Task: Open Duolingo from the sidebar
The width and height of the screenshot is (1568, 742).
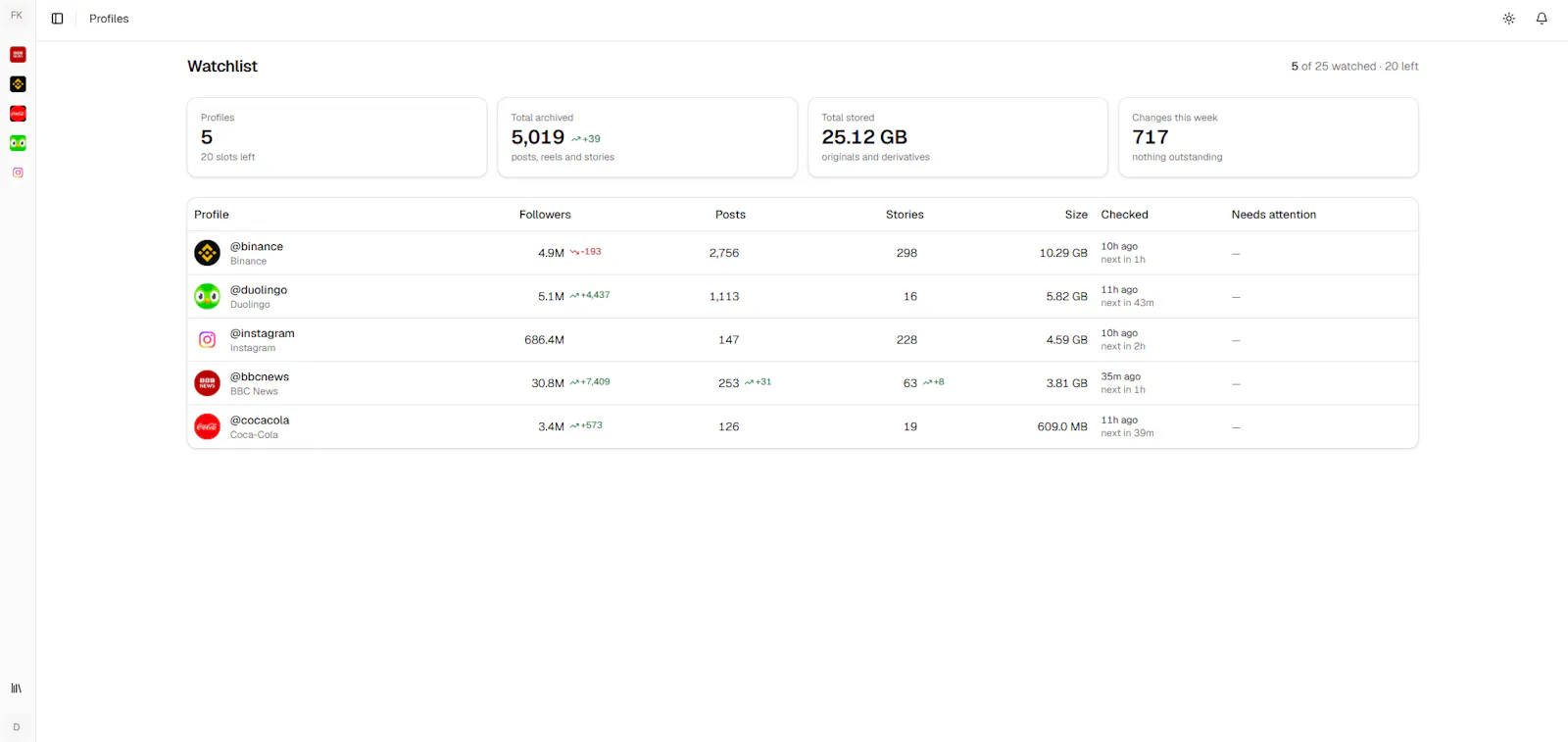Action: (x=18, y=143)
